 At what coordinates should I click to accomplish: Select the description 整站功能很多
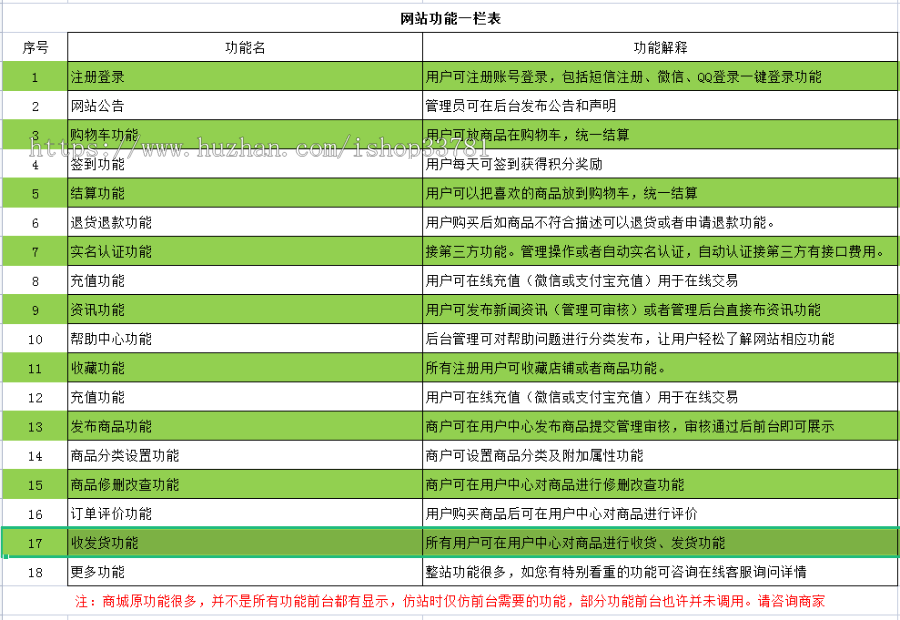[x=660, y=572]
